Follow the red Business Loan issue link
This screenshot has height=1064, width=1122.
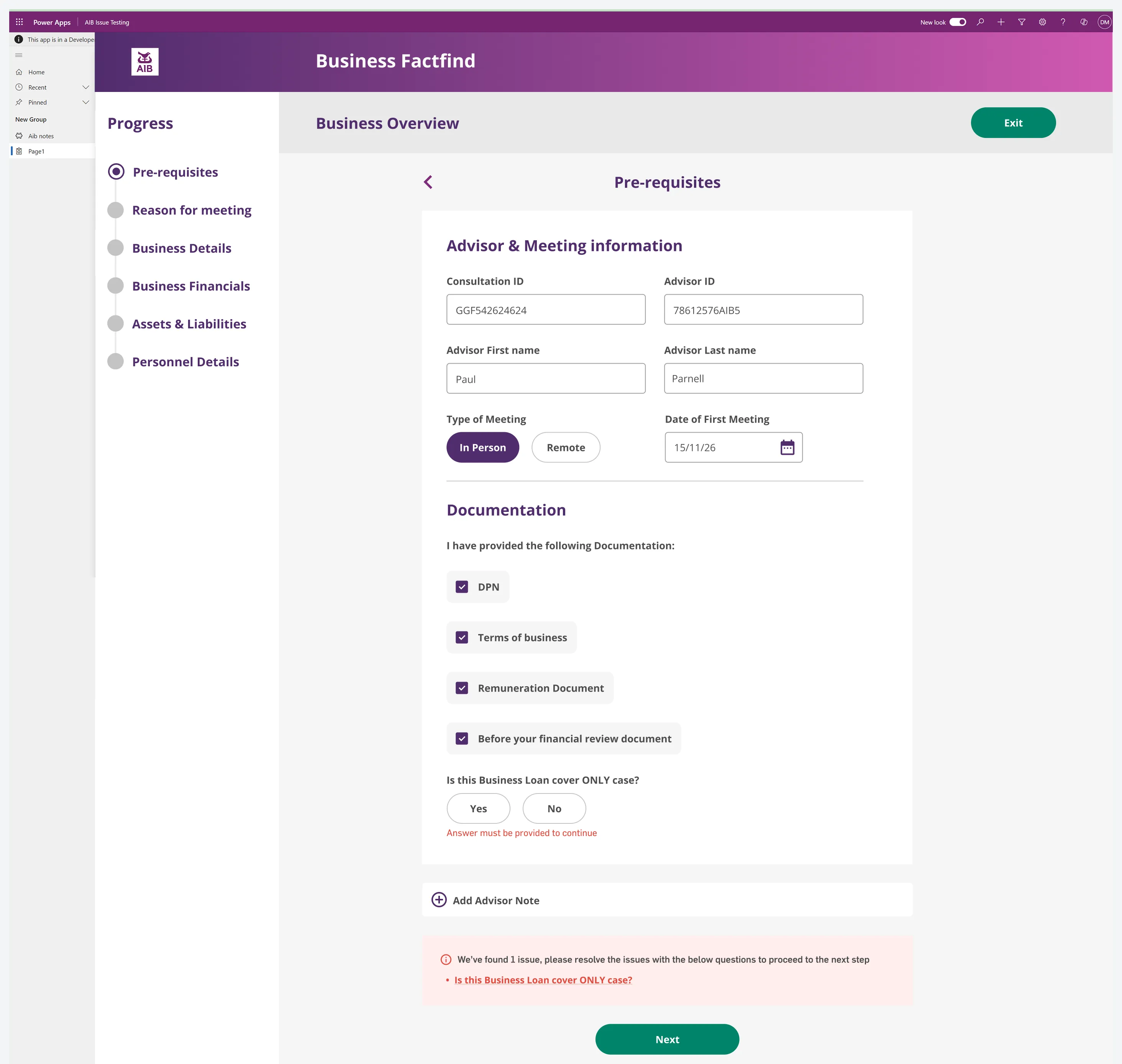point(543,980)
